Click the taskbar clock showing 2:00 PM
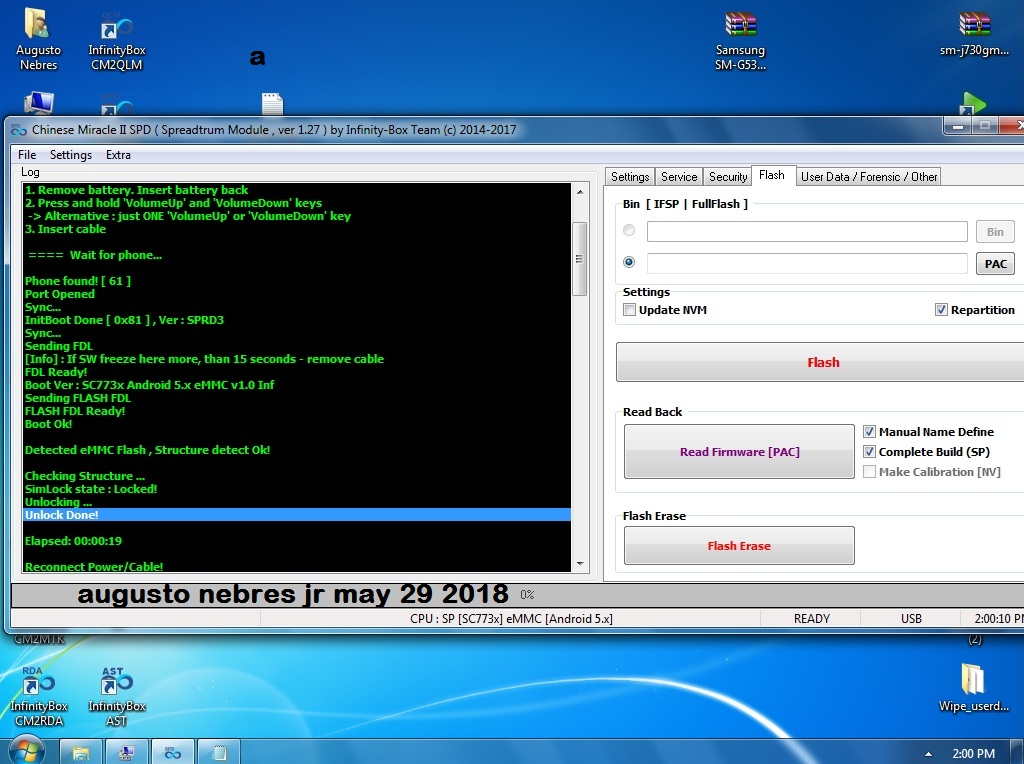1024x764 pixels. (x=973, y=754)
